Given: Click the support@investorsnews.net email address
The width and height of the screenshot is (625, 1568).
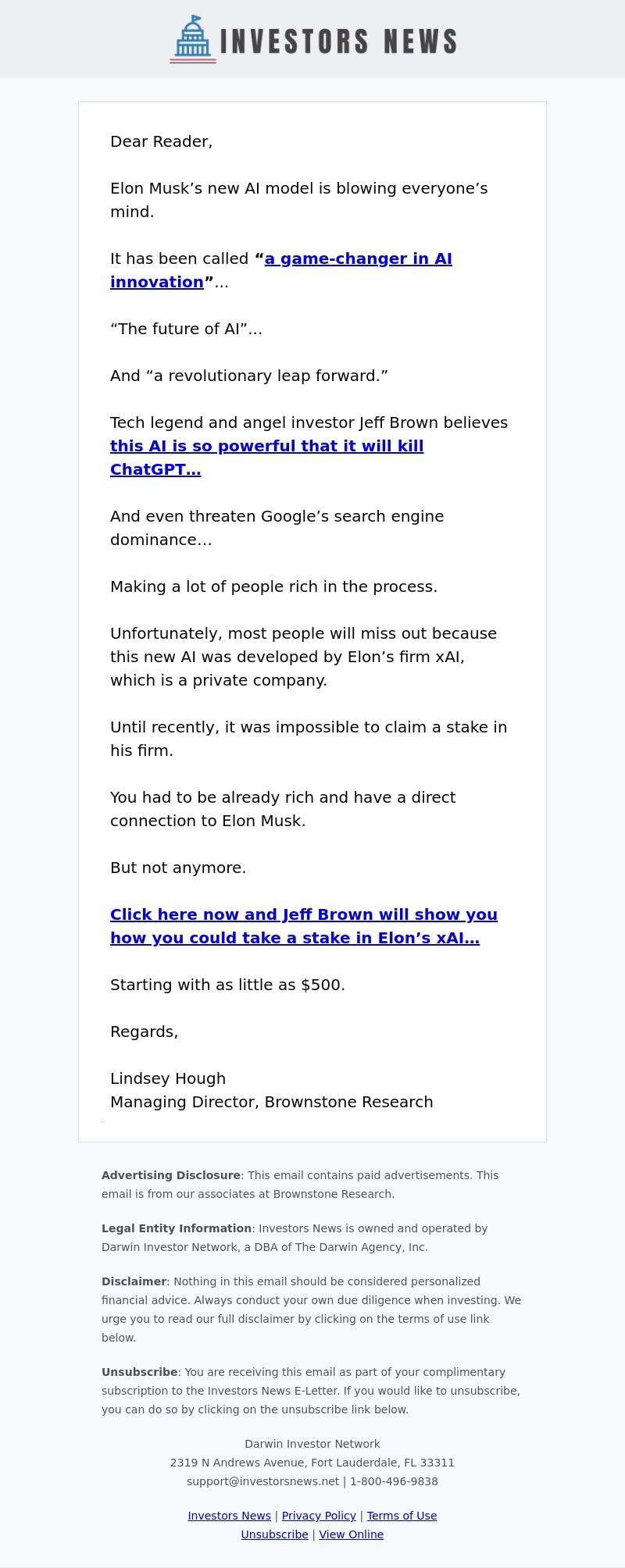Looking at the screenshot, I should 263,1481.
